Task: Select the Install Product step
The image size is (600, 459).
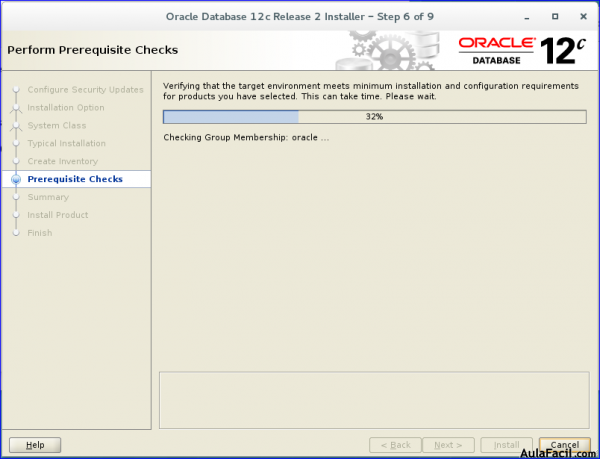Action: pos(58,215)
